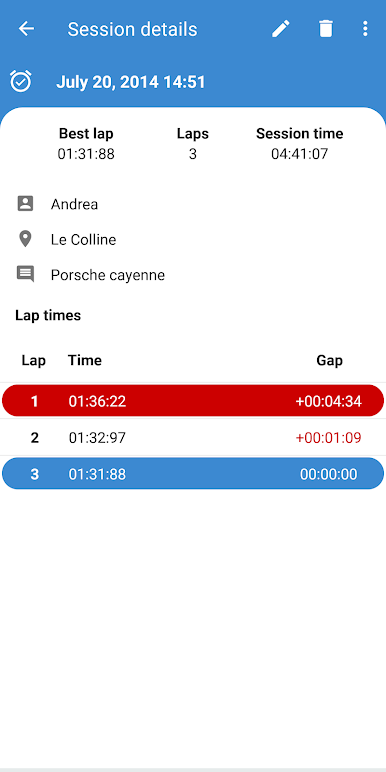
Task: Tap the Best lap 01:31:88 summary
Action: [x=86, y=144]
